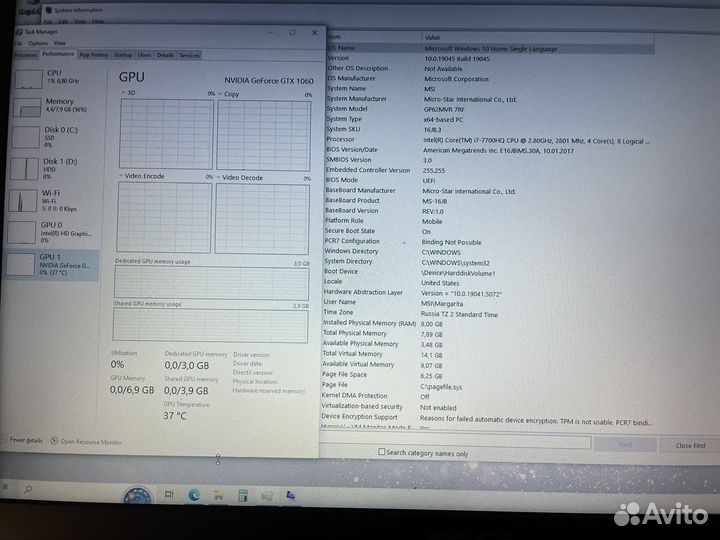Viewport: 720px width, 540px height.
Task: Select the OS Name row
Action: [x=490, y=48]
